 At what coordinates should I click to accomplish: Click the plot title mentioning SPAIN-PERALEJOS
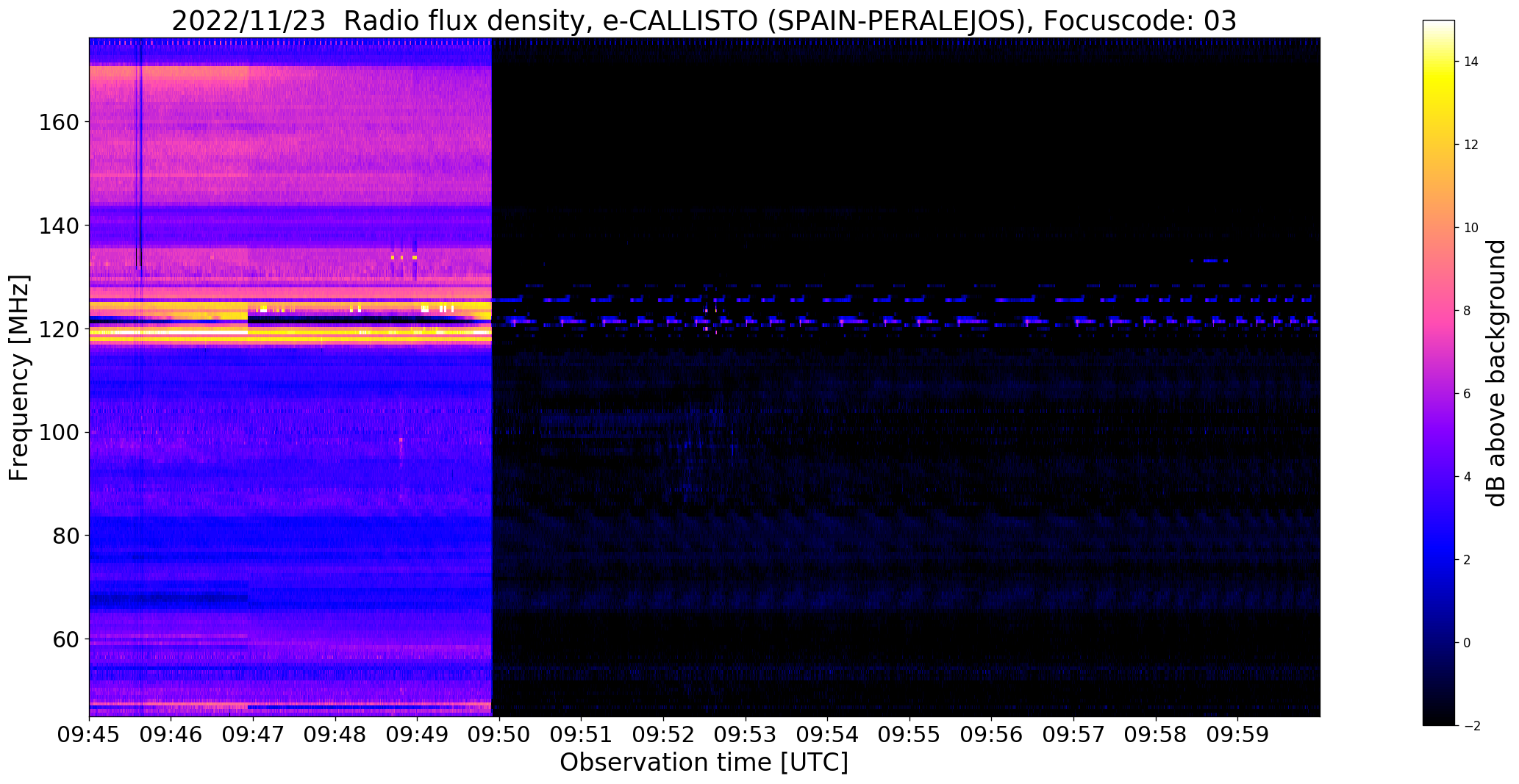704,21
